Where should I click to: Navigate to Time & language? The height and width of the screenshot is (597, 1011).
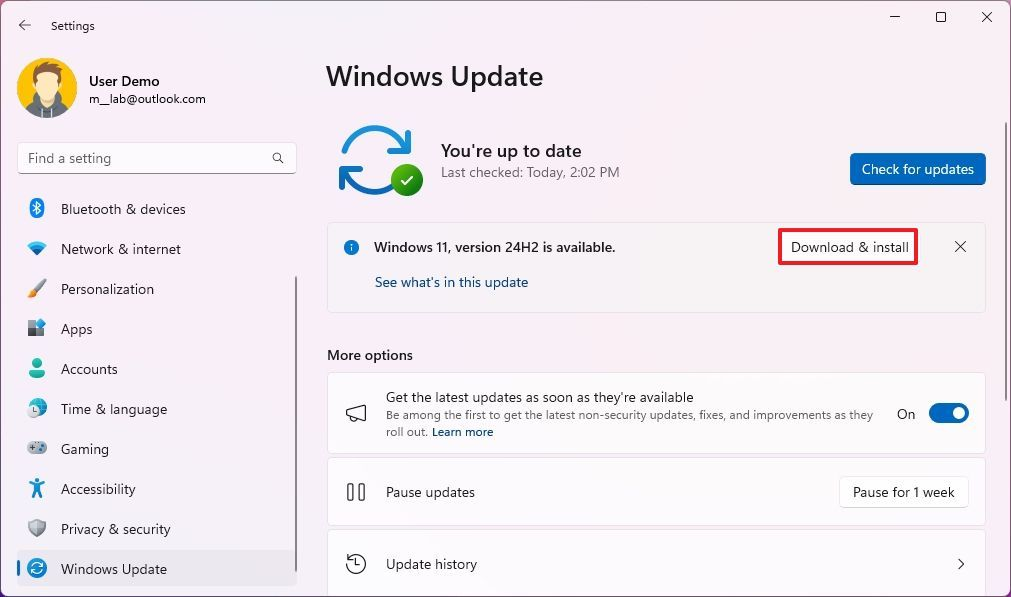tap(155, 409)
